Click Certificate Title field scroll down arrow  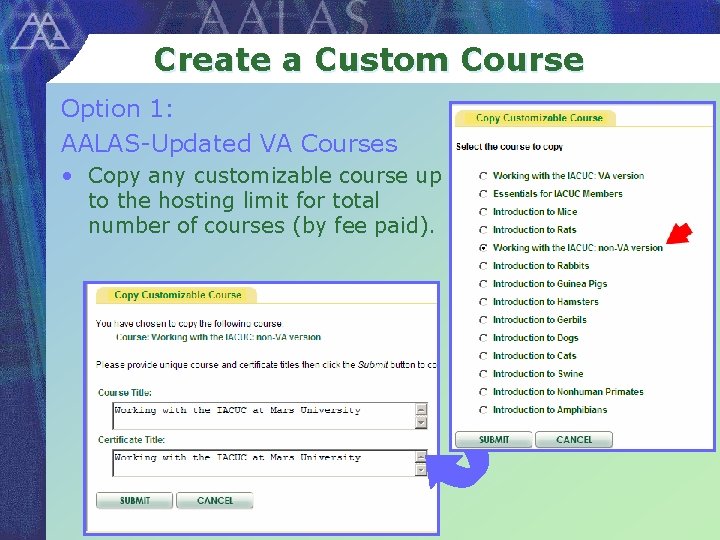pyautogui.click(x=421, y=469)
